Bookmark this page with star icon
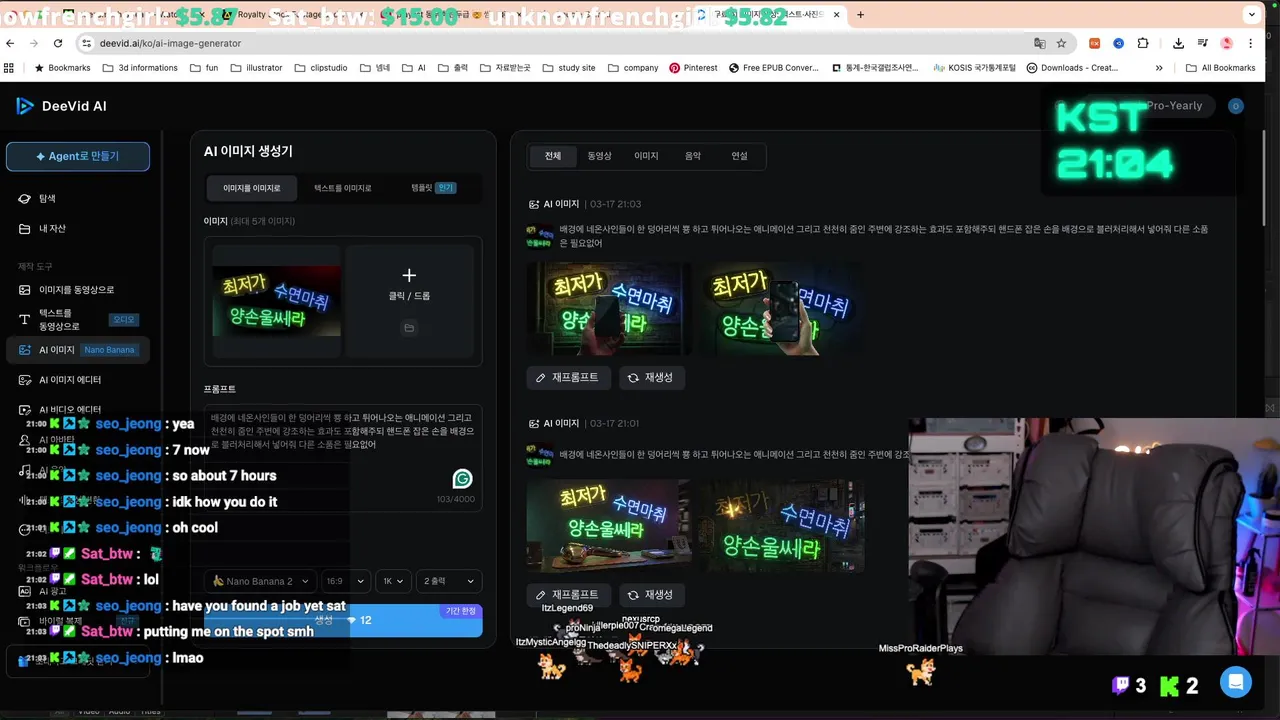Screen dimensions: 1280x720 1061,43
